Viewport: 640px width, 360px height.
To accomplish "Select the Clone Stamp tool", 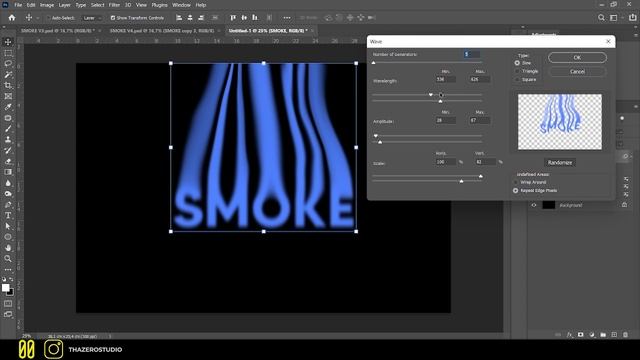I will tap(8, 140).
